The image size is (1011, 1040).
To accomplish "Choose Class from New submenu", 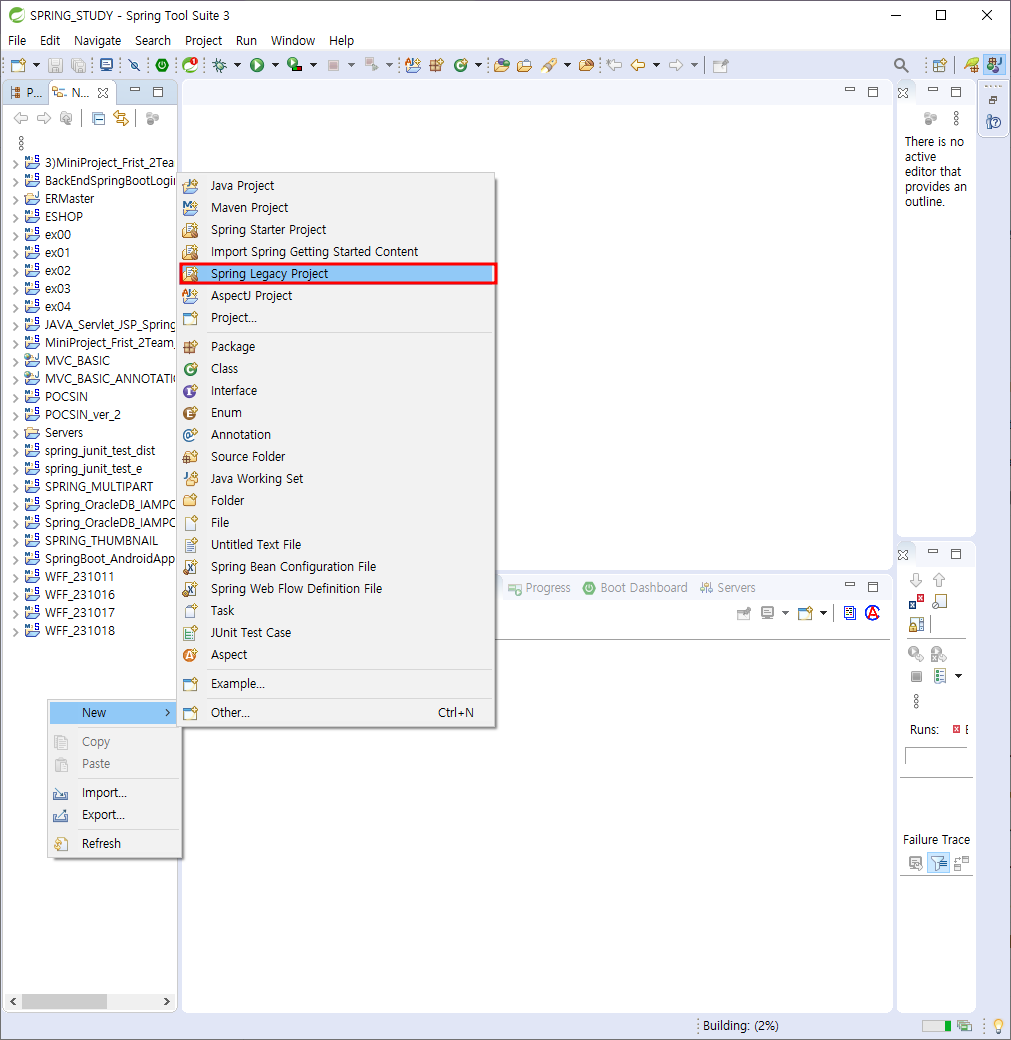I will (338, 369).
